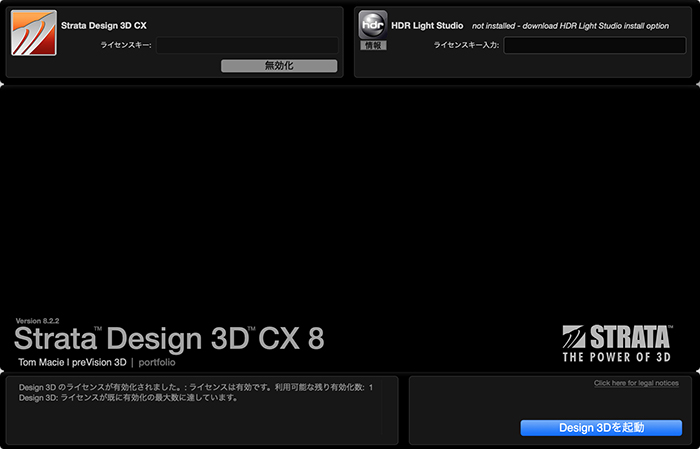Focus the Strata ライセンスキー input field
This screenshot has height=449, width=700.
[x=247, y=45]
